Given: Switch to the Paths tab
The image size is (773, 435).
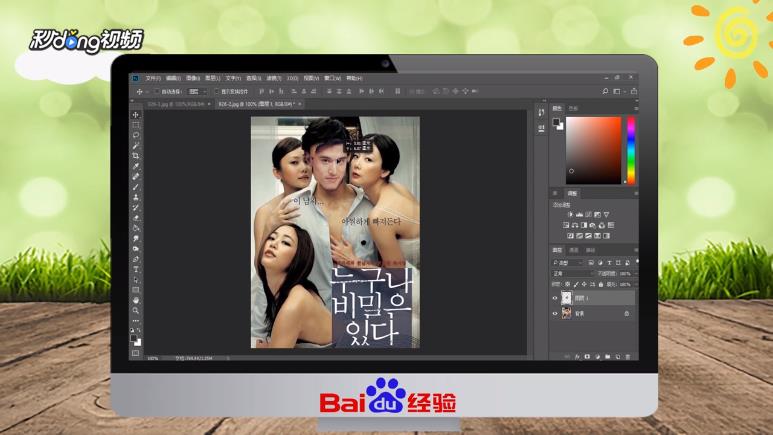Looking at the screenshot, I should [590, 250].
